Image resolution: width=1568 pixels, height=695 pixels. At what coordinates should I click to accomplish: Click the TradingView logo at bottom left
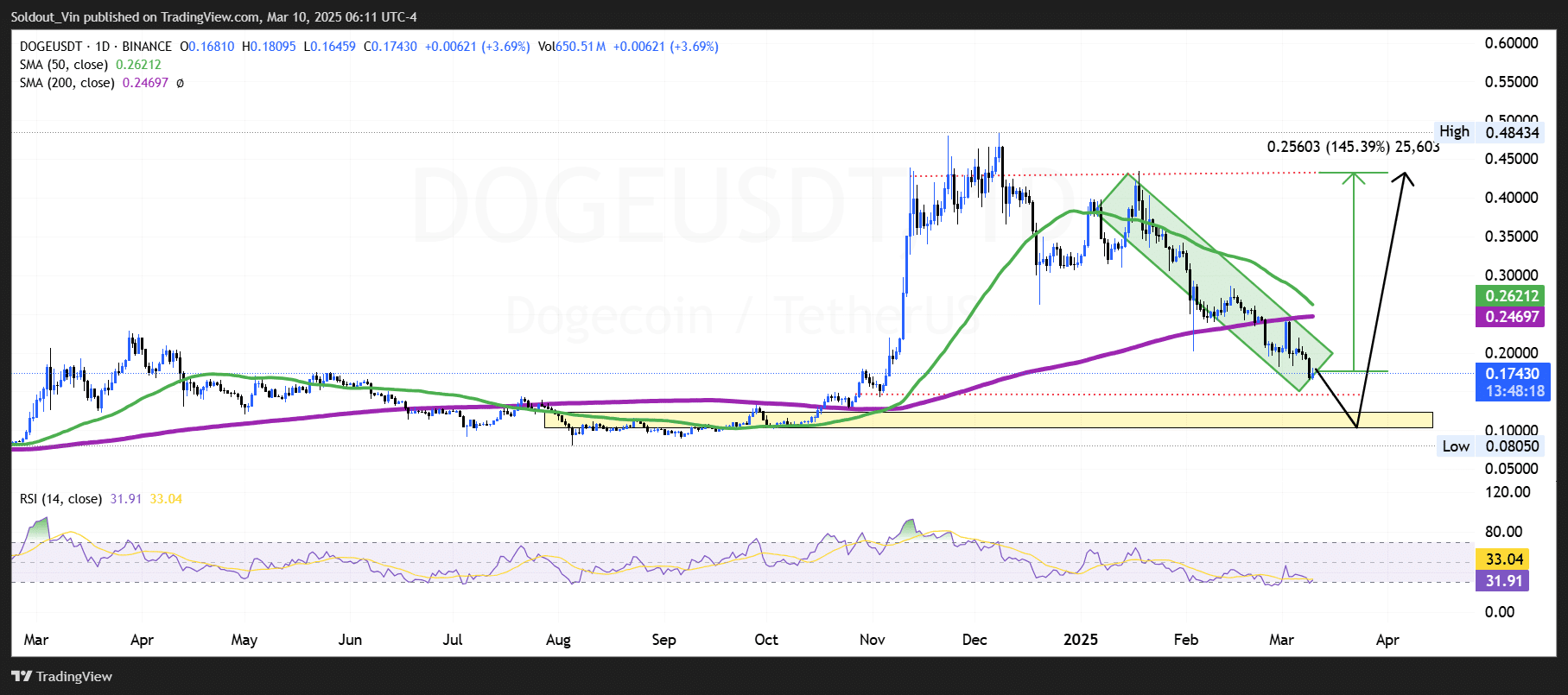(x=62, y=676)
